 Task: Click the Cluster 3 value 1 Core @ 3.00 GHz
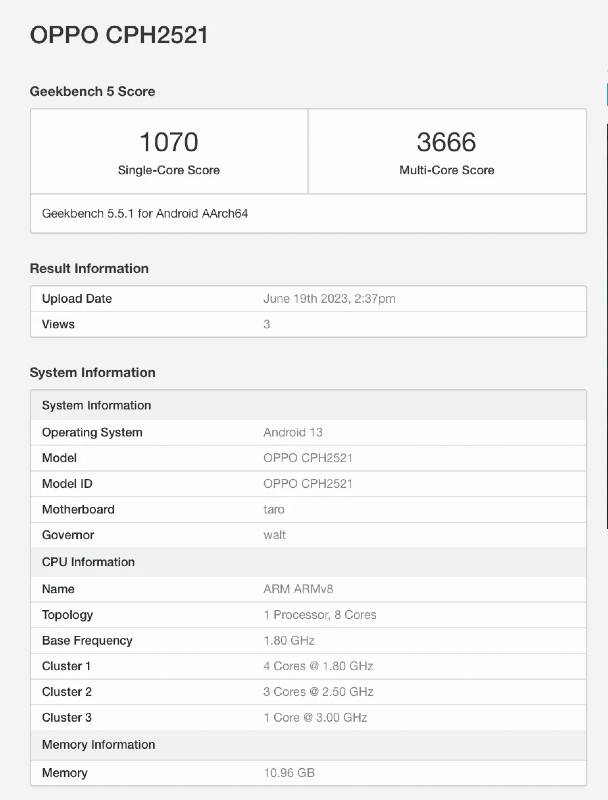click(x=315, y=718)
